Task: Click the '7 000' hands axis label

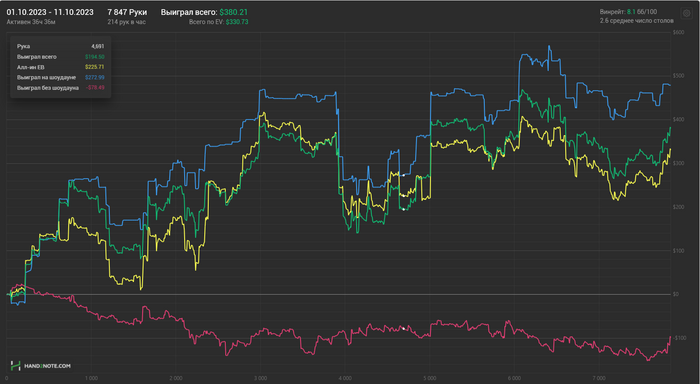Action: (x=599, y=378)
